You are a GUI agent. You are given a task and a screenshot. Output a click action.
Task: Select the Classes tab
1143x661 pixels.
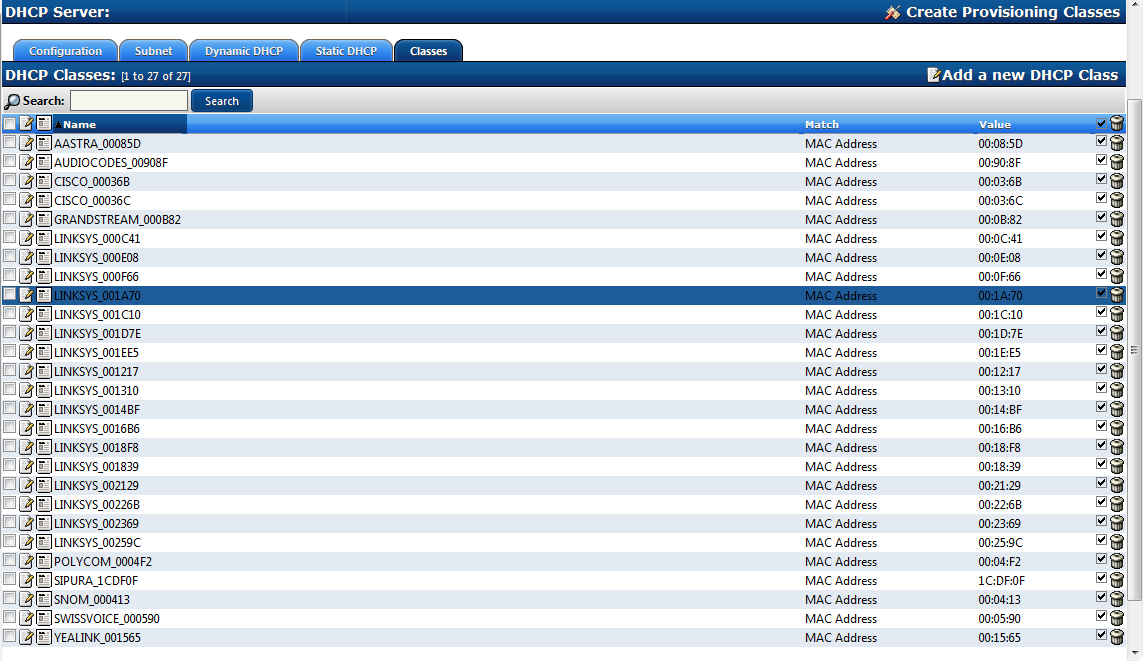(x=429, y=51)
